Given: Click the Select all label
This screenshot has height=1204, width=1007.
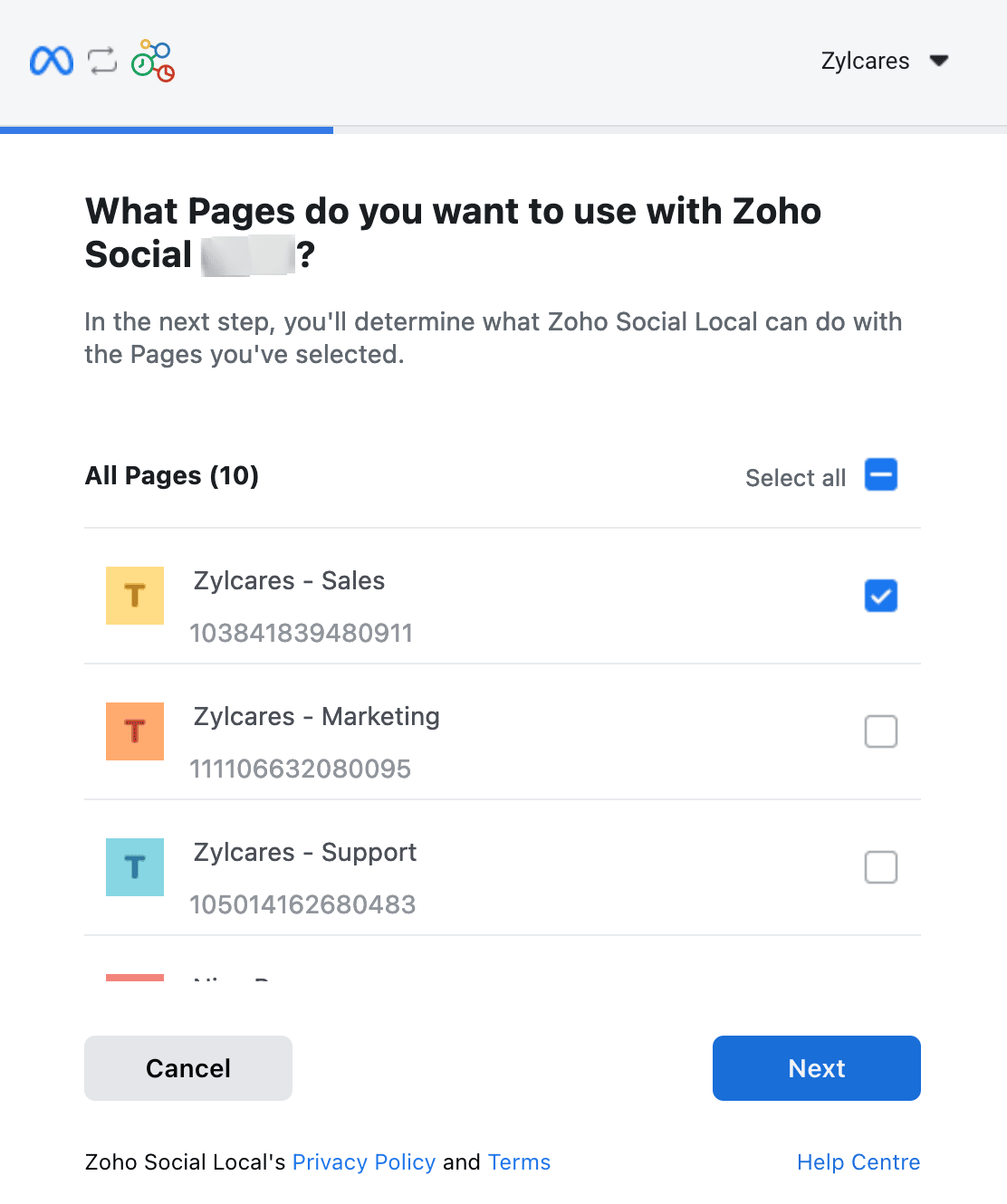Looking at the screenshot, I should [795, 478].
